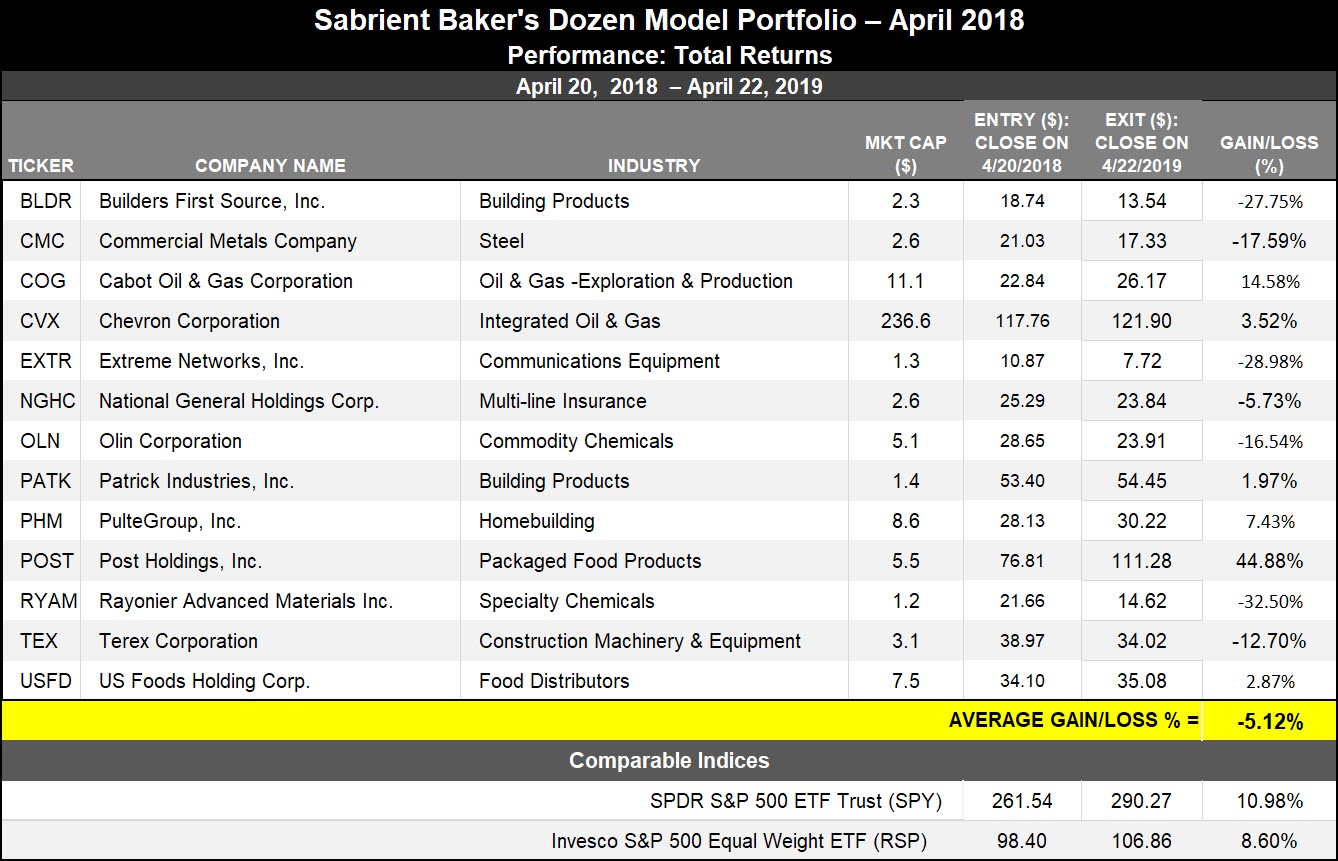Click US Foods Holding Corp. cell
This screenshot has width=1338, height=861.
pos(204,681)
